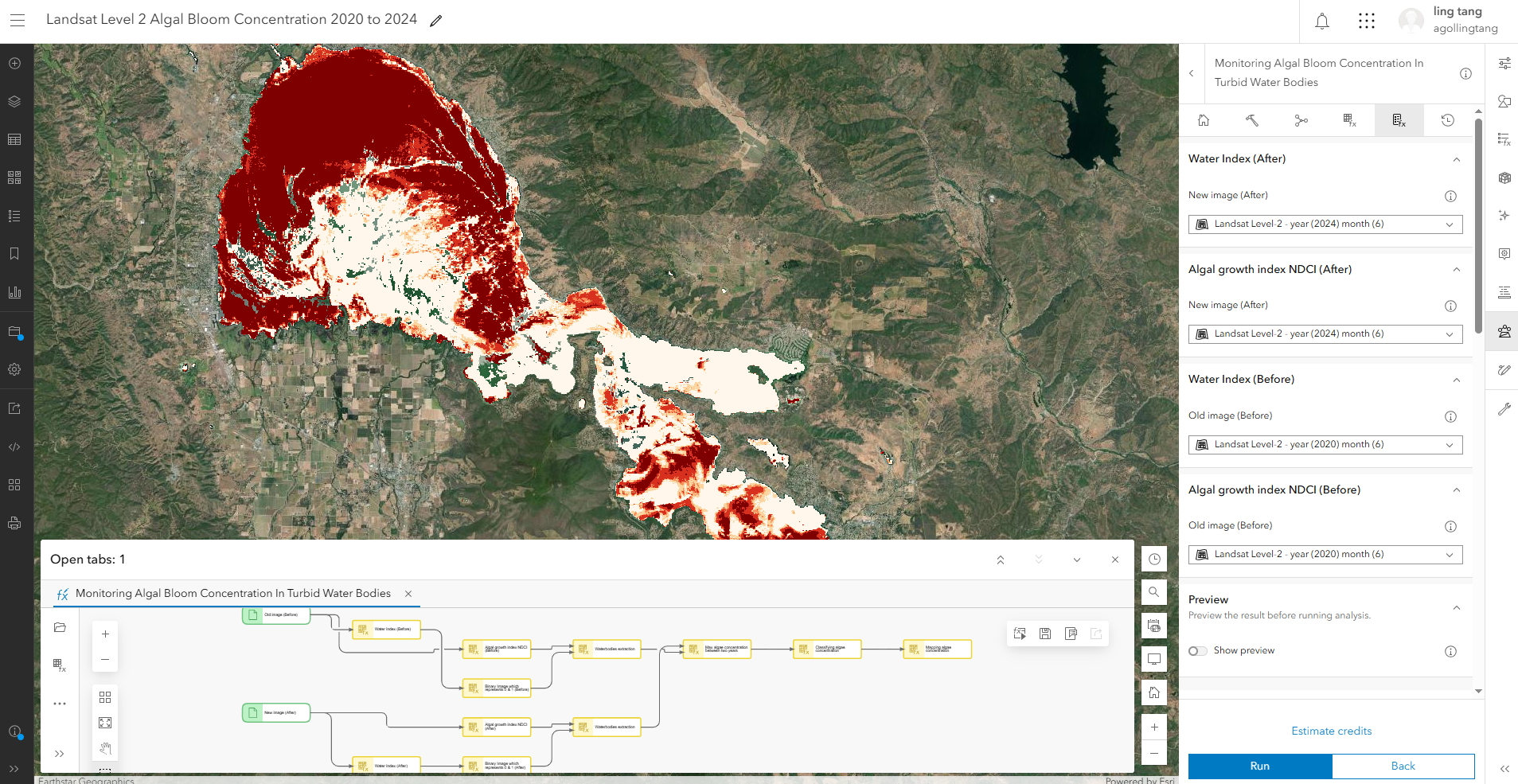Zoom out on the function editor canvas

pos(105,659)
